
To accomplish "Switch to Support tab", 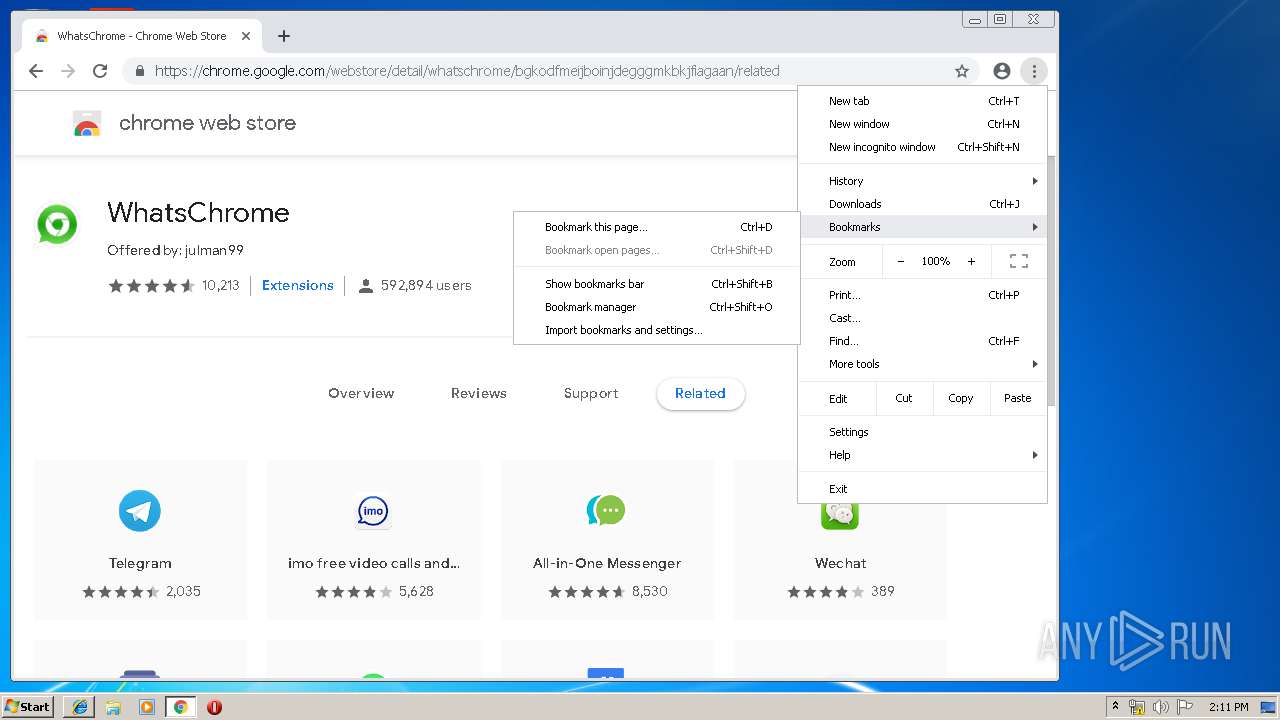I will click(x=591, y=394).
